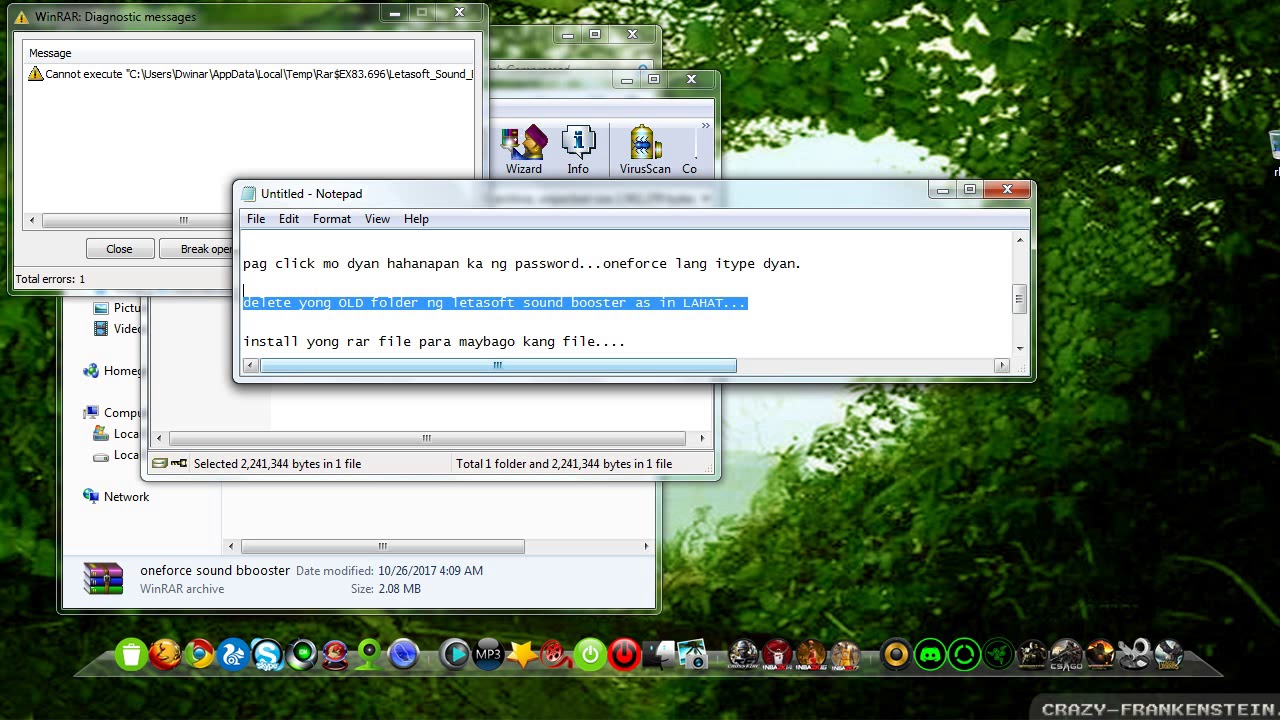Launch VirusScan from WinRAR toolbar
Screen dimensions: 1280x720
645,150
